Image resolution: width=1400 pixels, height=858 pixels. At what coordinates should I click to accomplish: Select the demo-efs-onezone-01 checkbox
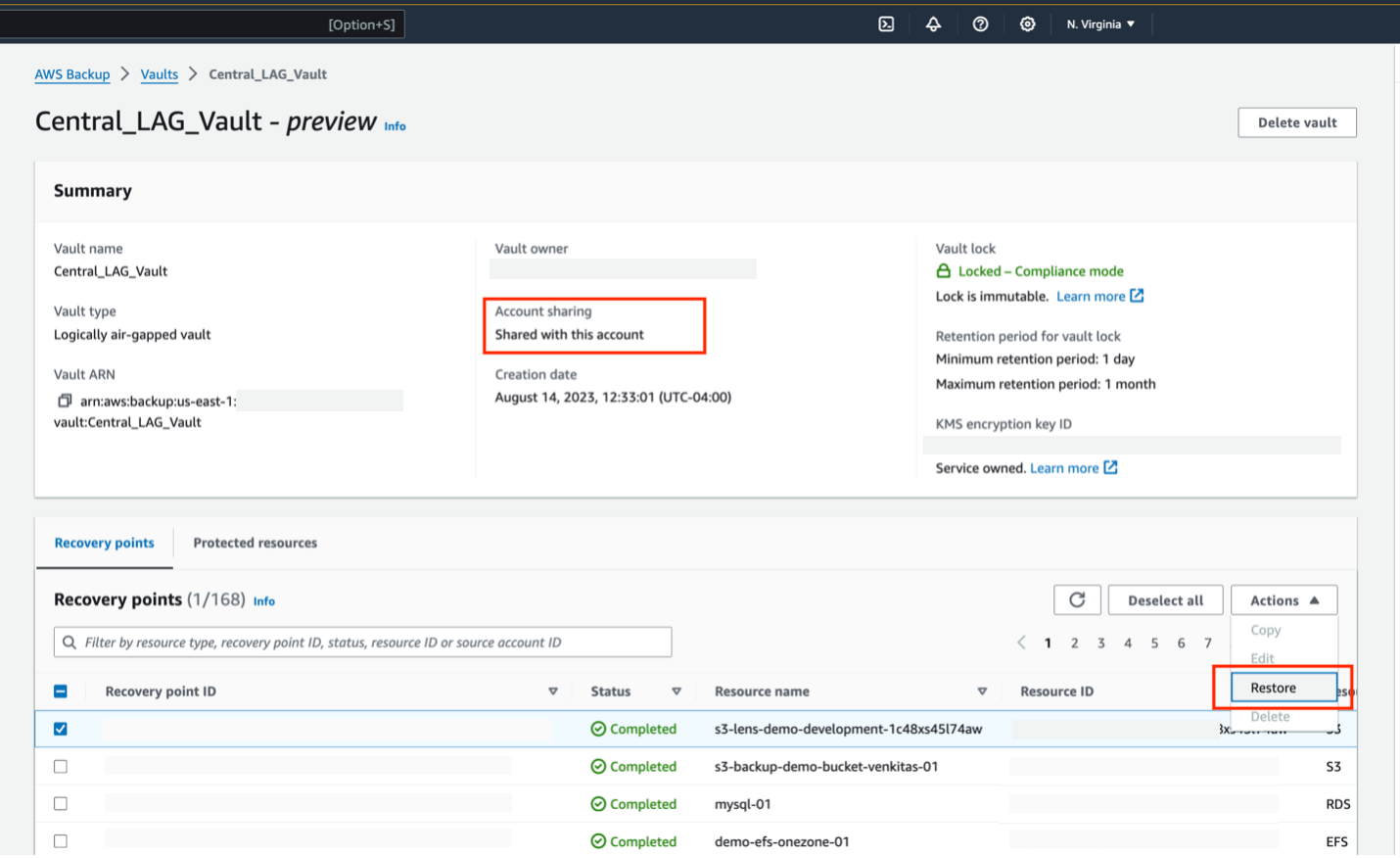pos(61,841)
